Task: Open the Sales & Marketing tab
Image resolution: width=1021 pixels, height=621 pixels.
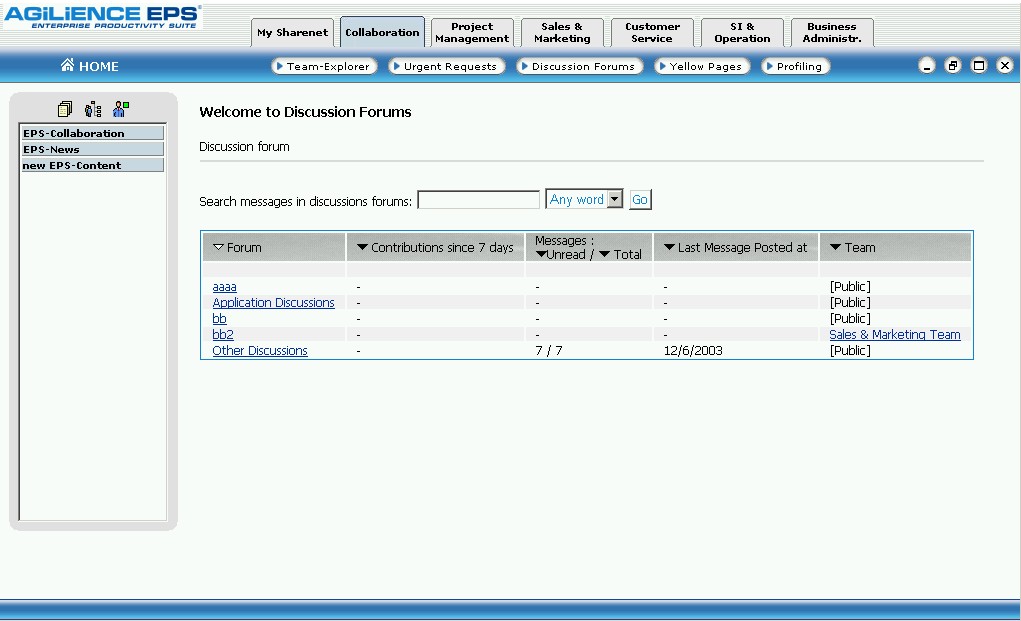Action: 562,33
